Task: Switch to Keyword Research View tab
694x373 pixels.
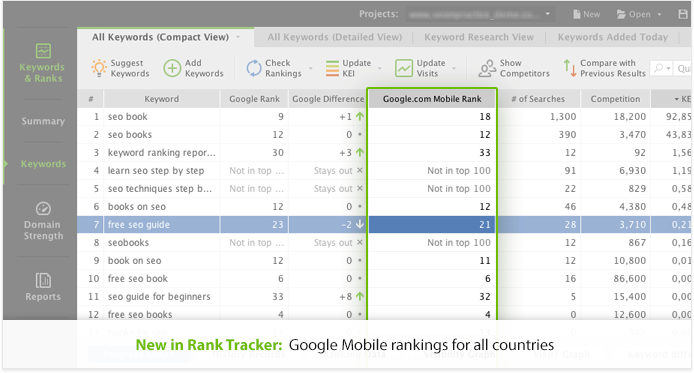Action: click(479, 37)
